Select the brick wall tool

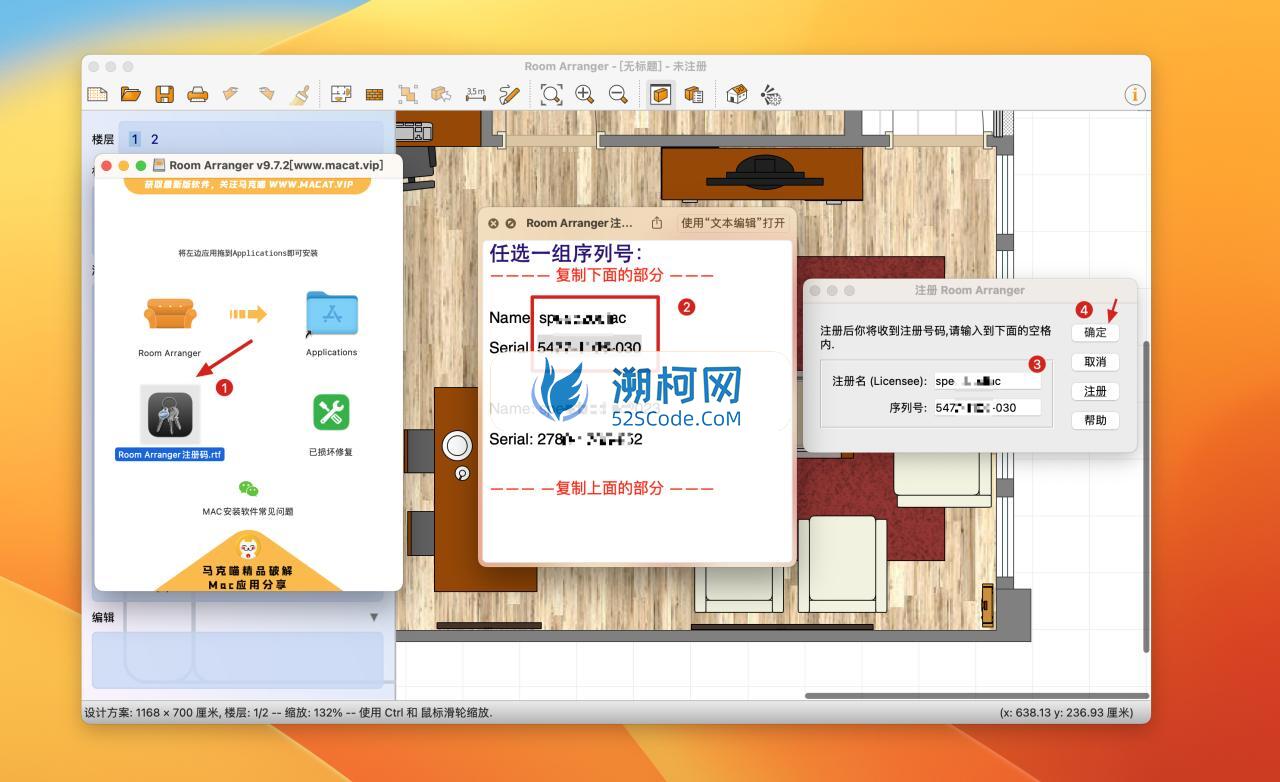374,94
